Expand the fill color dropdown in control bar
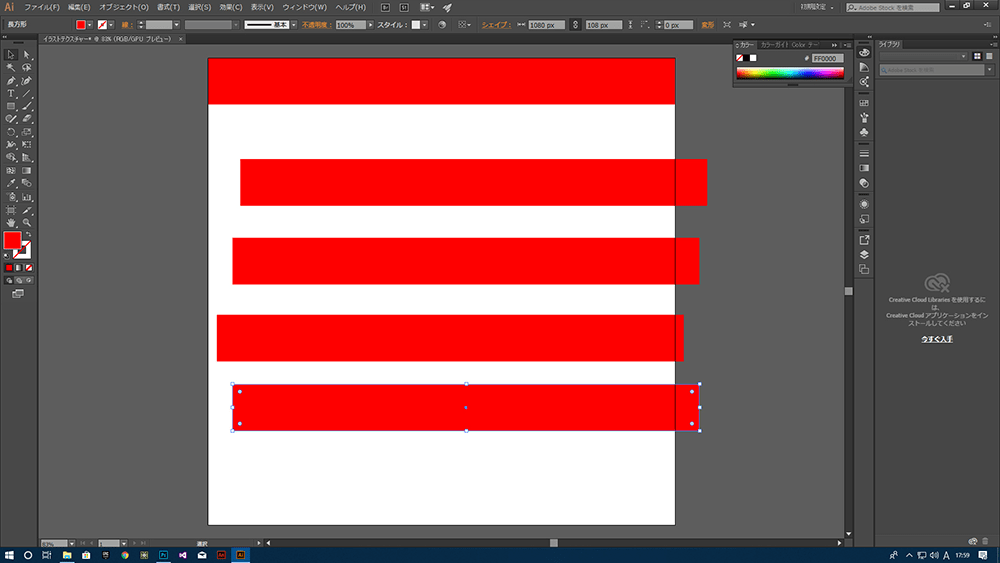 click(89, 25)
